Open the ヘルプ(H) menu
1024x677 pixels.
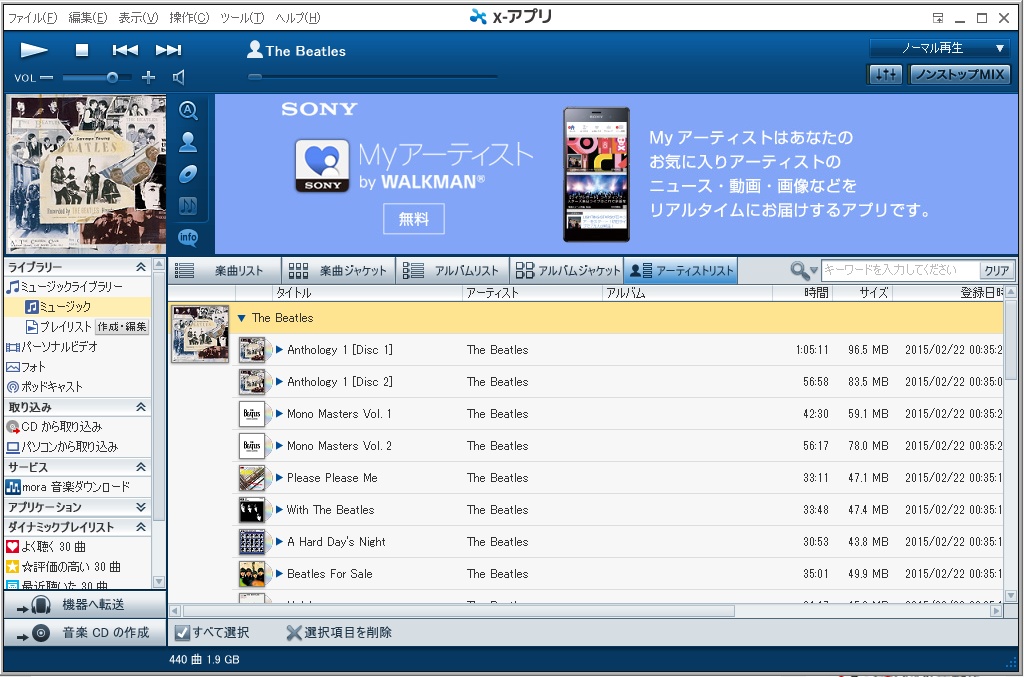(x=298, y=18)
